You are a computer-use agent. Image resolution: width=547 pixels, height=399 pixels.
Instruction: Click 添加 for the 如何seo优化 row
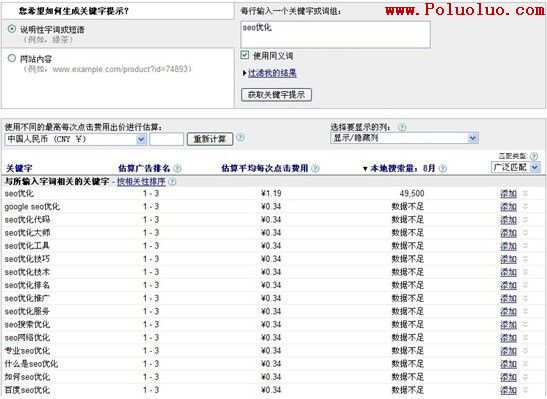(508, 377)
